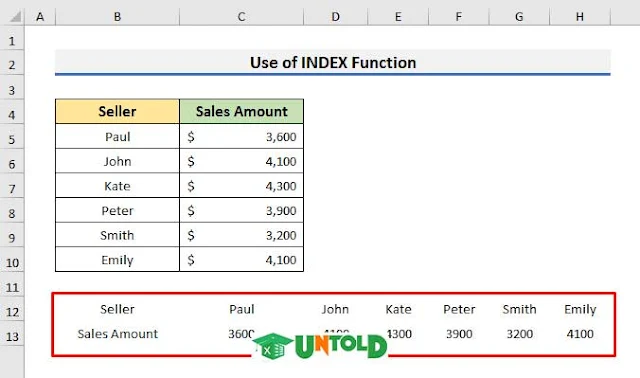Viewport: 640px width, 378px height.
Task: Select 'Paul' in row 12
Action: (x=242, y=309)
